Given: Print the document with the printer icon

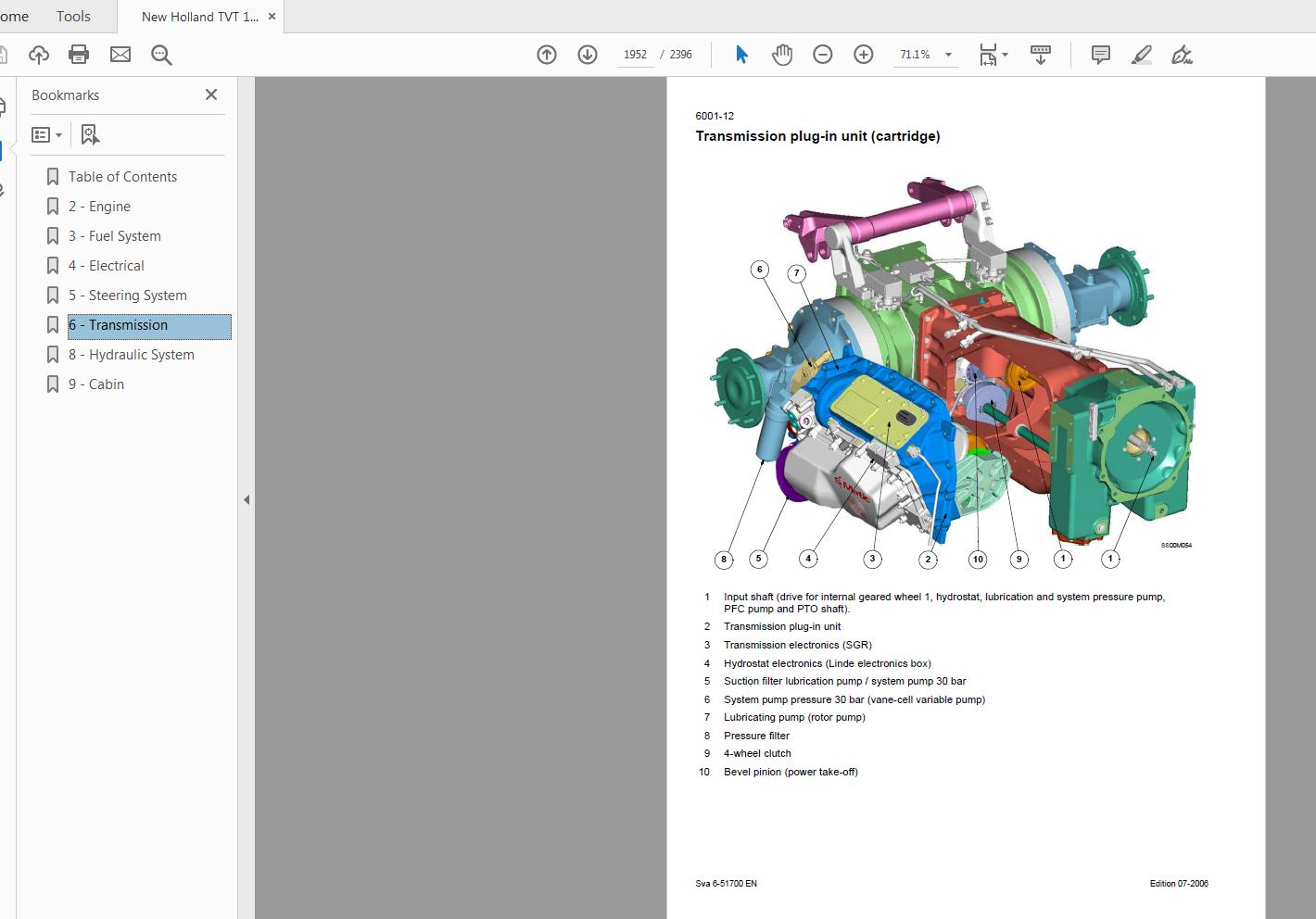Looking at the screenshot, I should point(79,55).
